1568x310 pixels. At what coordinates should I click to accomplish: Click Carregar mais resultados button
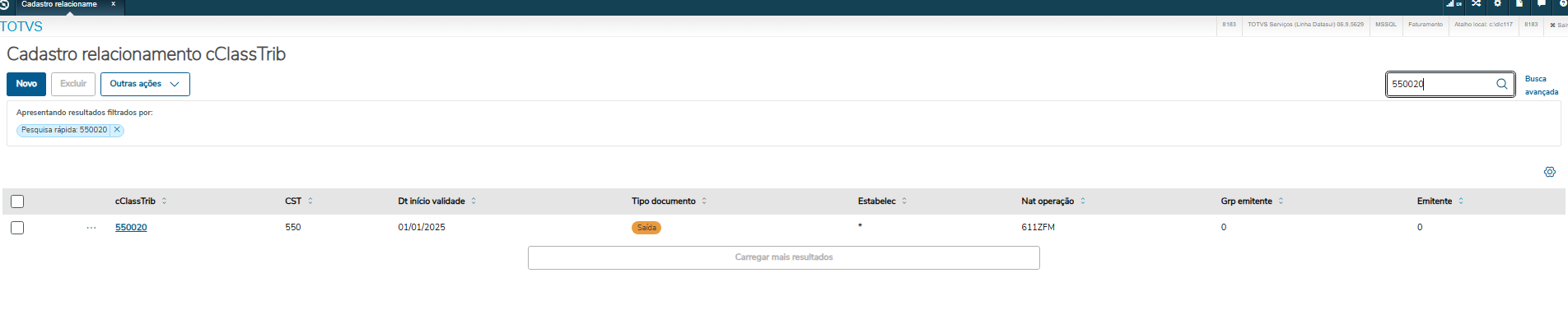[784, 257]
